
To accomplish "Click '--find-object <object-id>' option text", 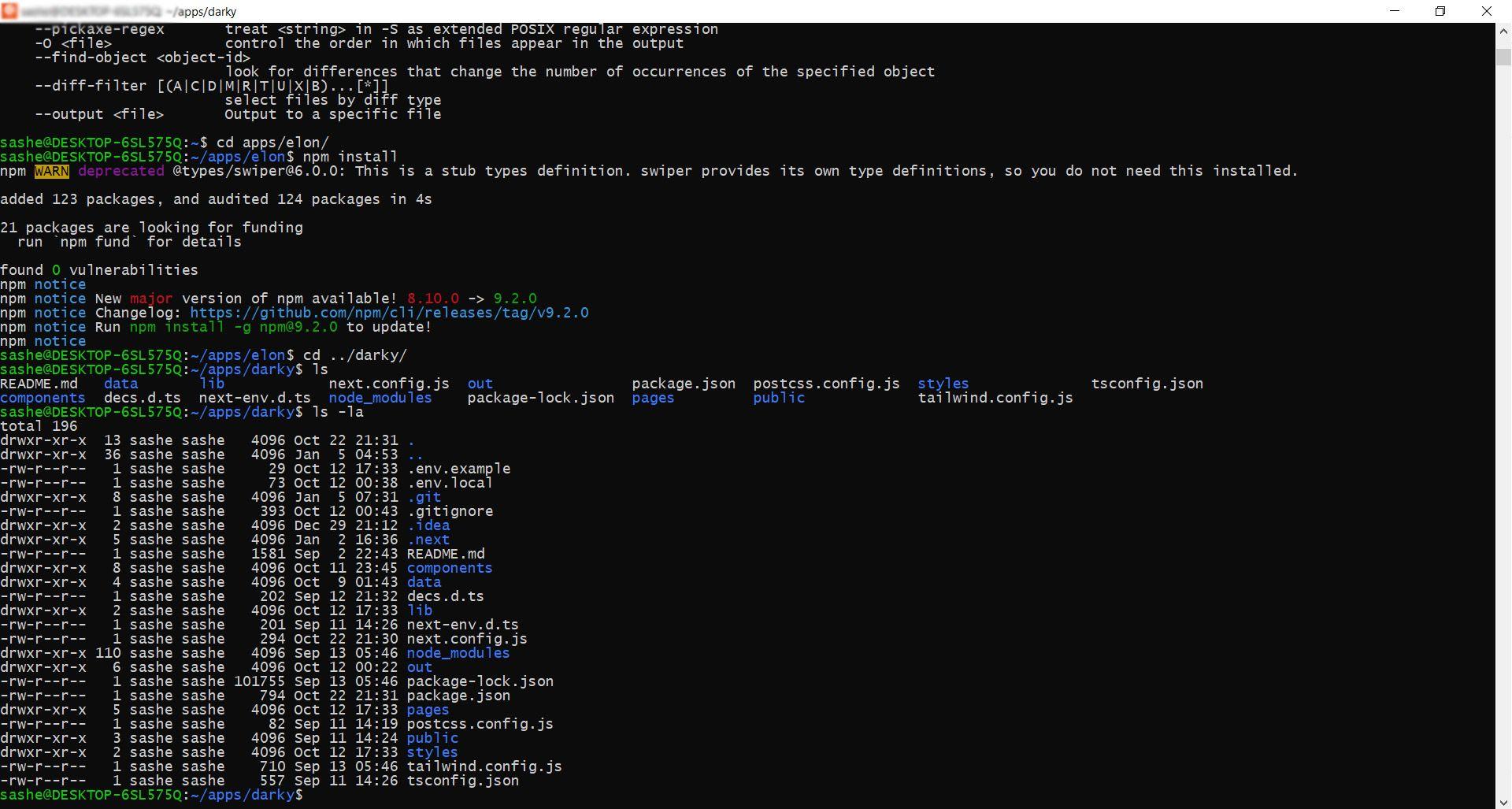I will coord(143,58).
